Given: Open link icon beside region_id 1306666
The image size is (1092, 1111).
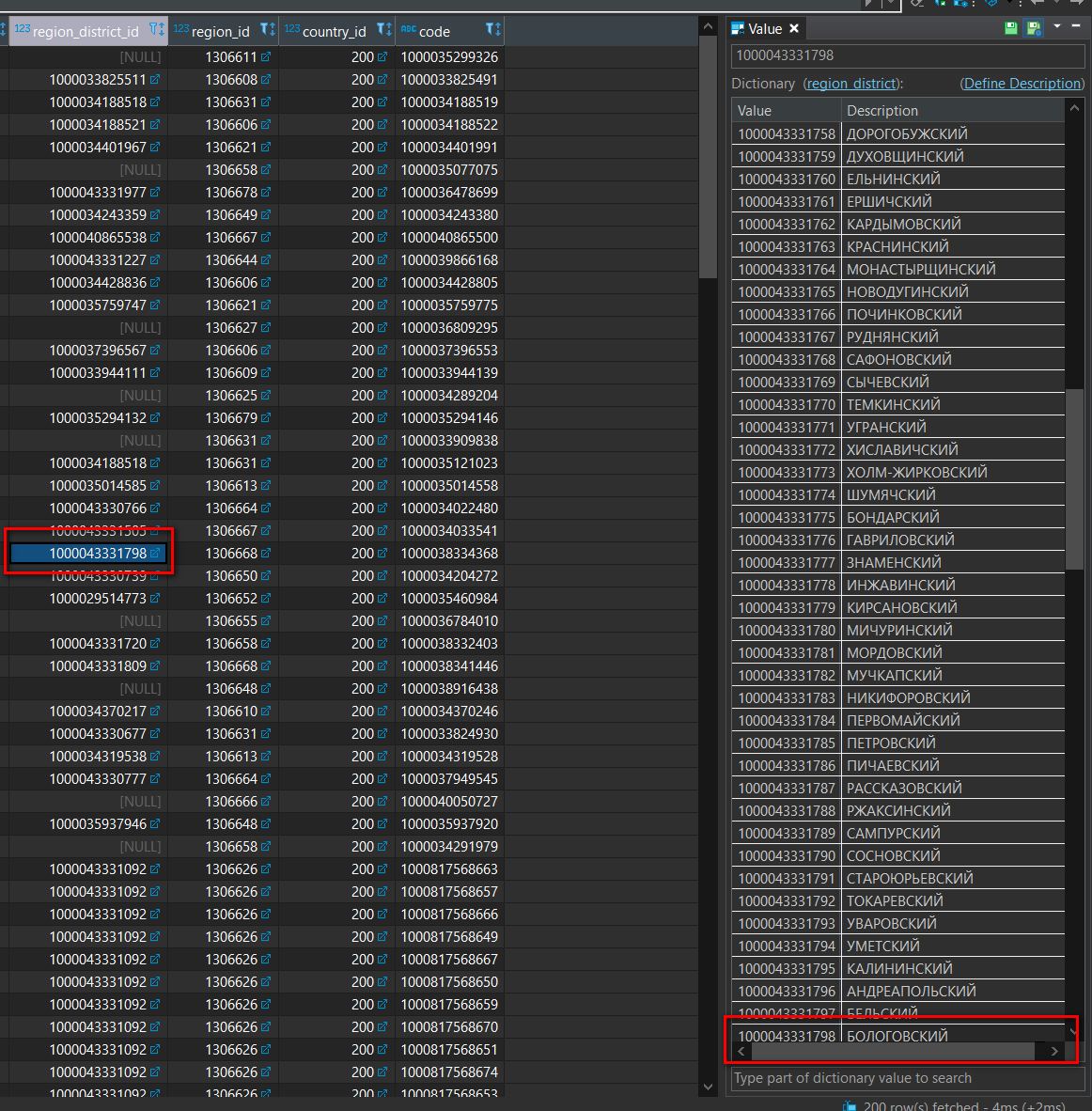Looking at the screenshot, I should click(266, 802).
